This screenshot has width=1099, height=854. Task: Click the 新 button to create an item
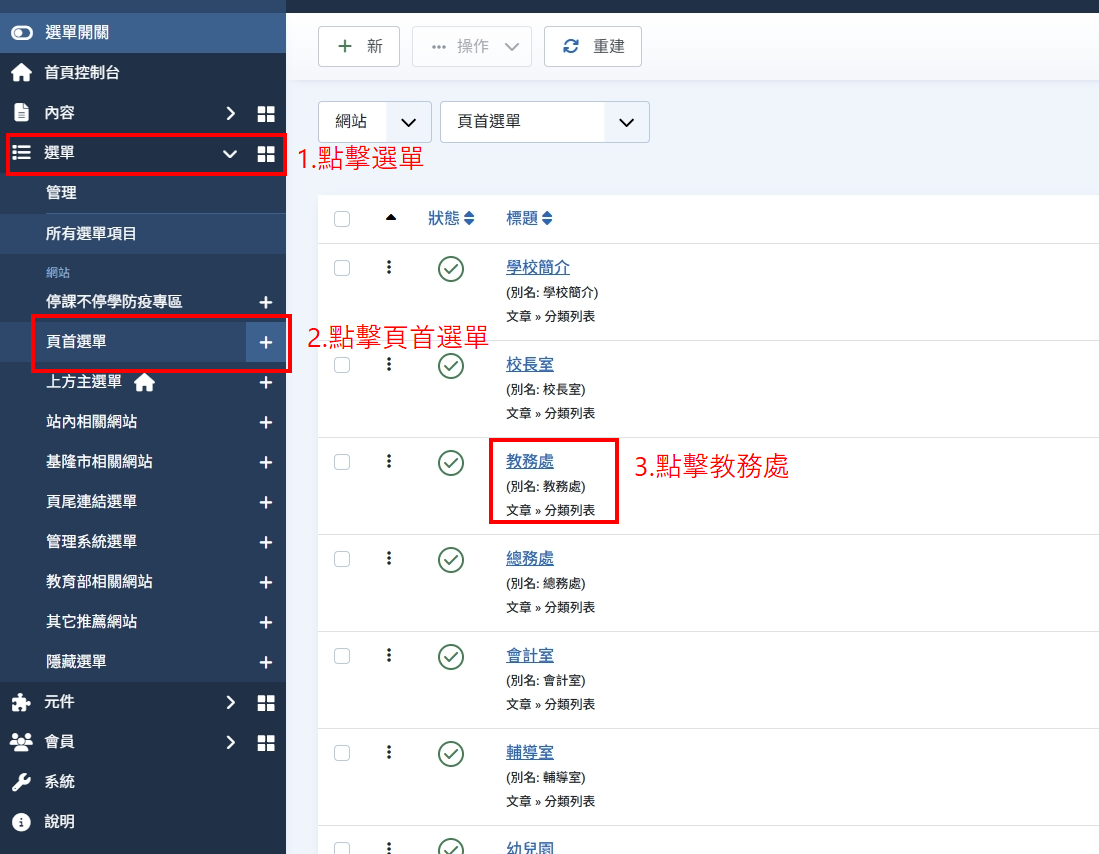click(358, 46)
